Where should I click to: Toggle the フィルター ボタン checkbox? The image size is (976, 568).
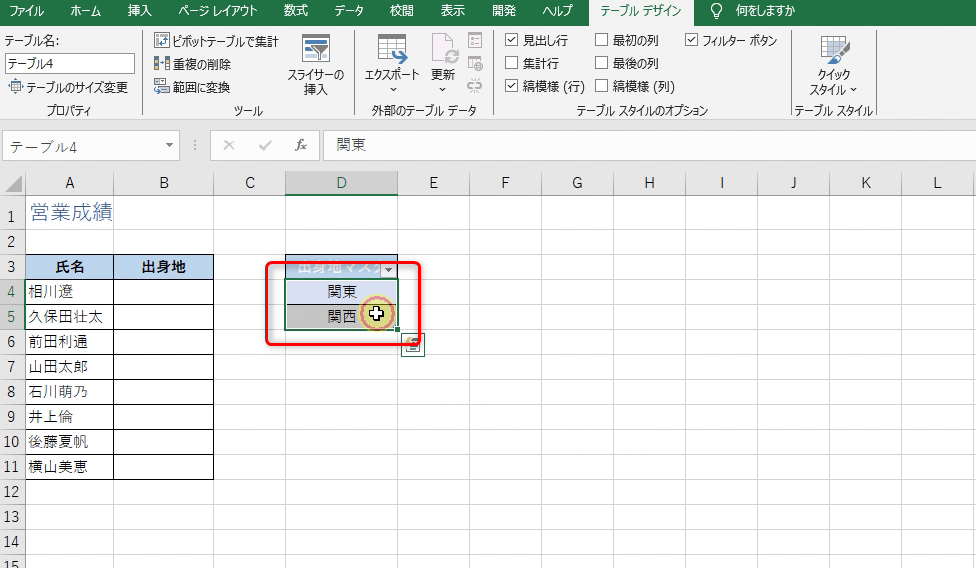pos(692,41)
